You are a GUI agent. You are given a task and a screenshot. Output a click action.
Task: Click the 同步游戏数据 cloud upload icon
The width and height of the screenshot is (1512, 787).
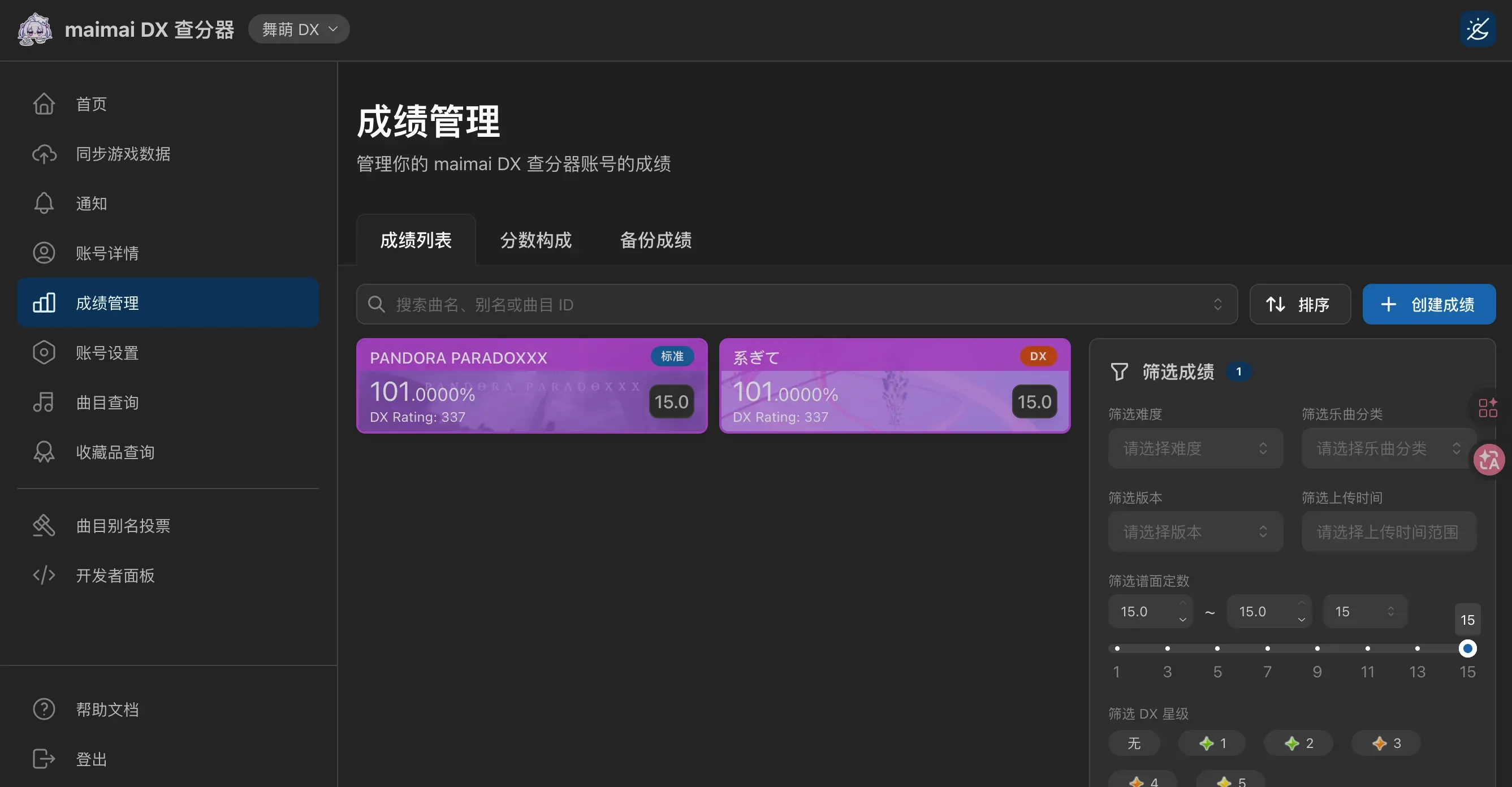pyautogui.click(x=44, y=154)
